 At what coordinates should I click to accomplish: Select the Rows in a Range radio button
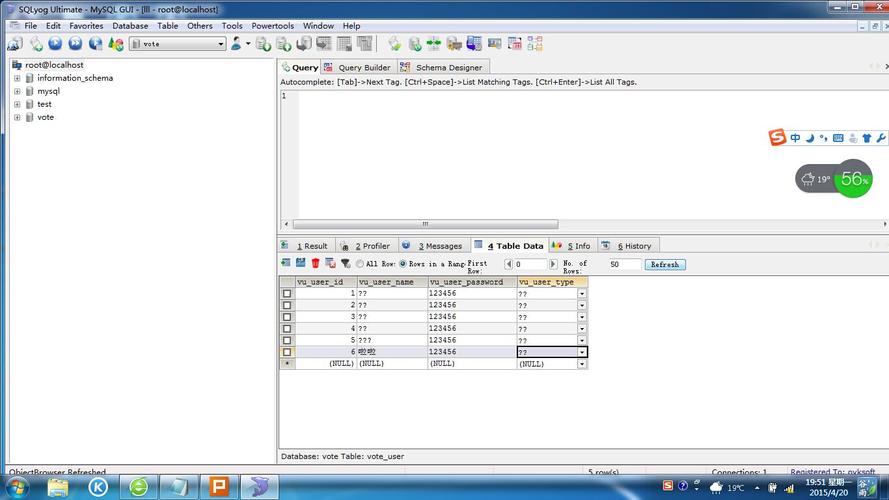point(403,264)
